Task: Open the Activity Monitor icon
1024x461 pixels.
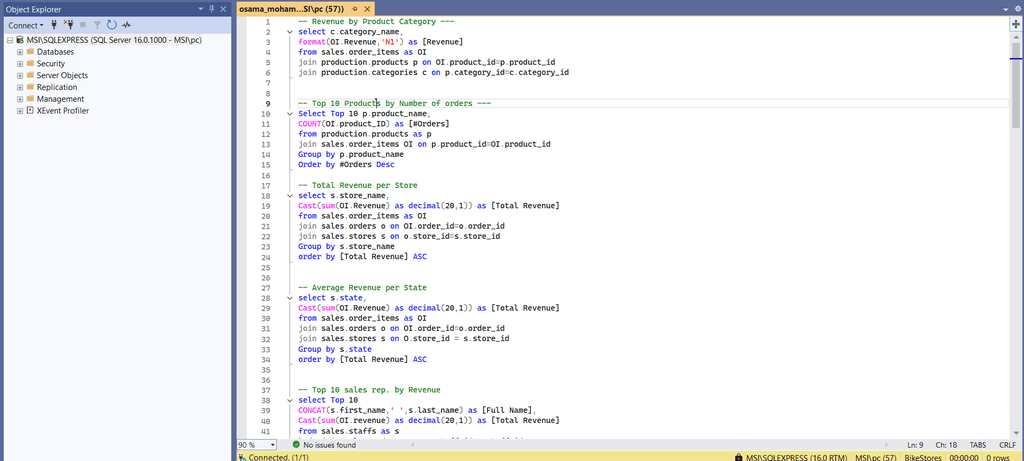Action: coord(125,24)
